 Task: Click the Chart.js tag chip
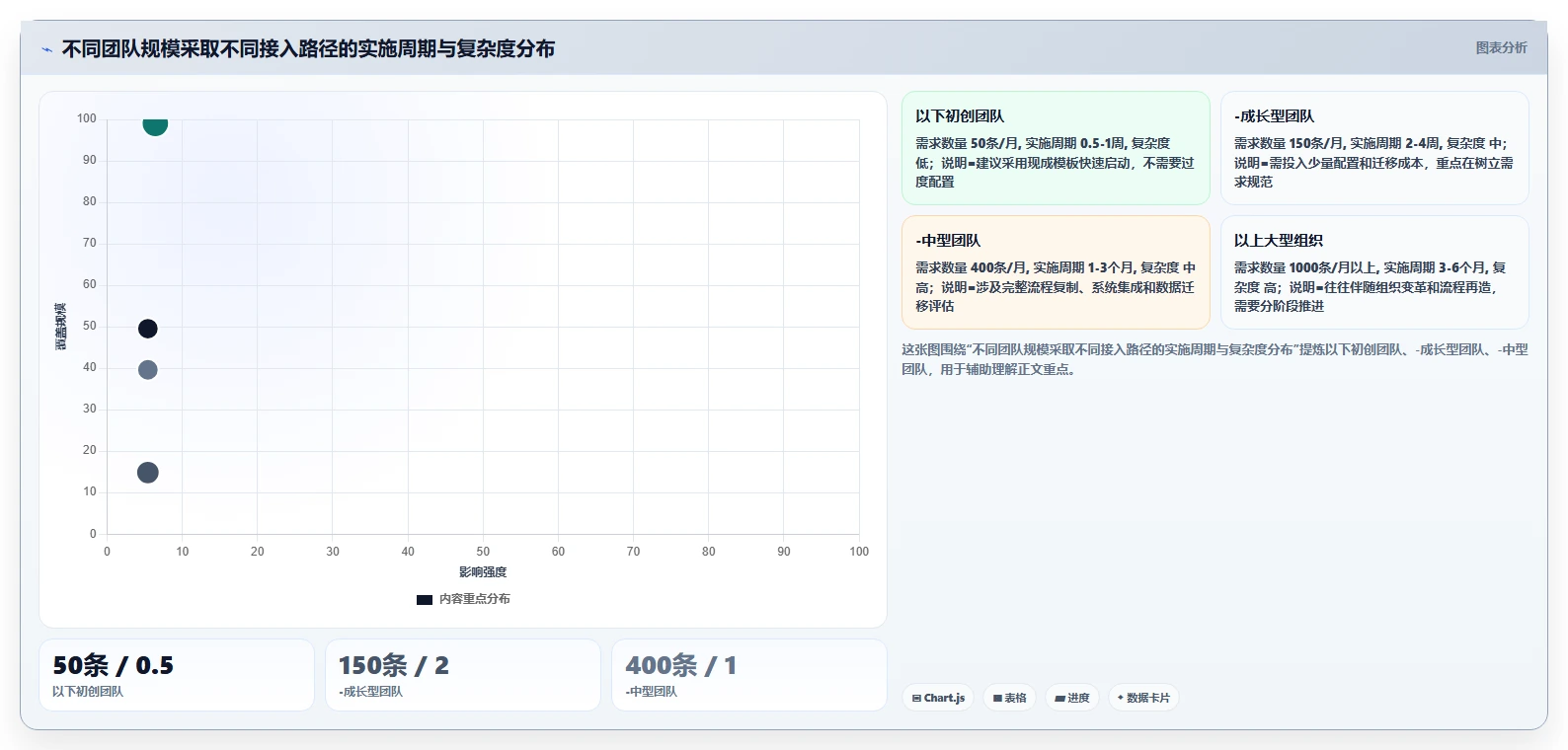click(x=938, y=698)
